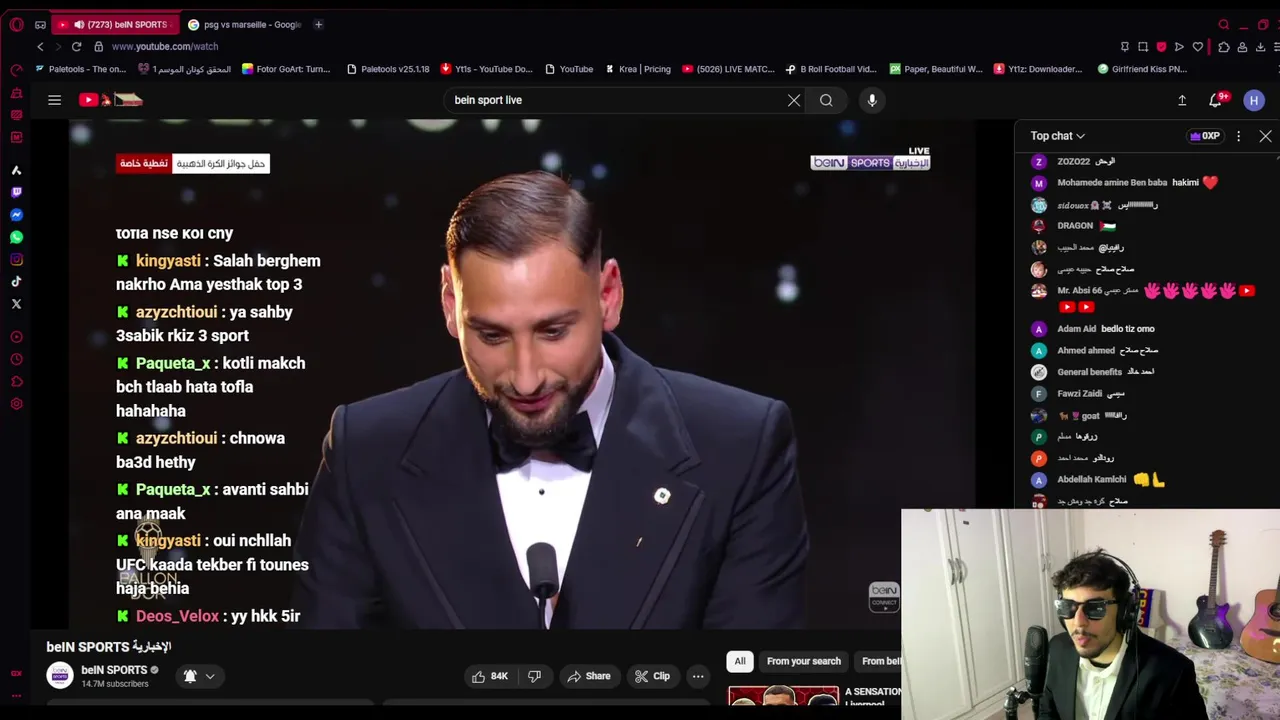Open Girlfriend Kiss PN... bookmark

[1142, 69]
